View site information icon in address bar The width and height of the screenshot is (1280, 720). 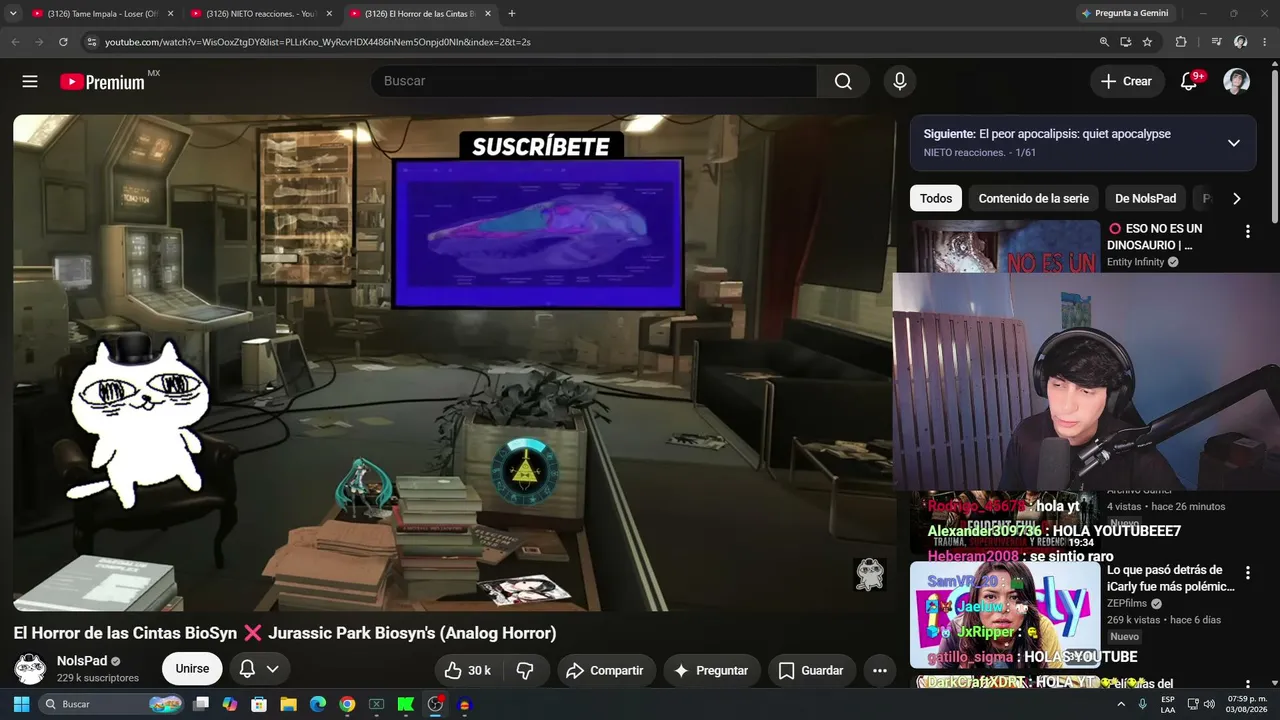coord(91,42)
